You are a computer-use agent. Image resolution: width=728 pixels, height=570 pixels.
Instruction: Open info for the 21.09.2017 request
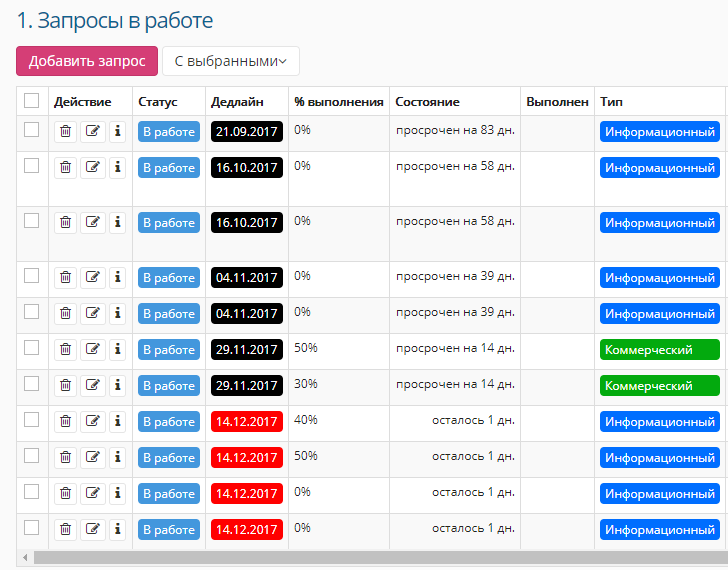click(x=117, y=132)
